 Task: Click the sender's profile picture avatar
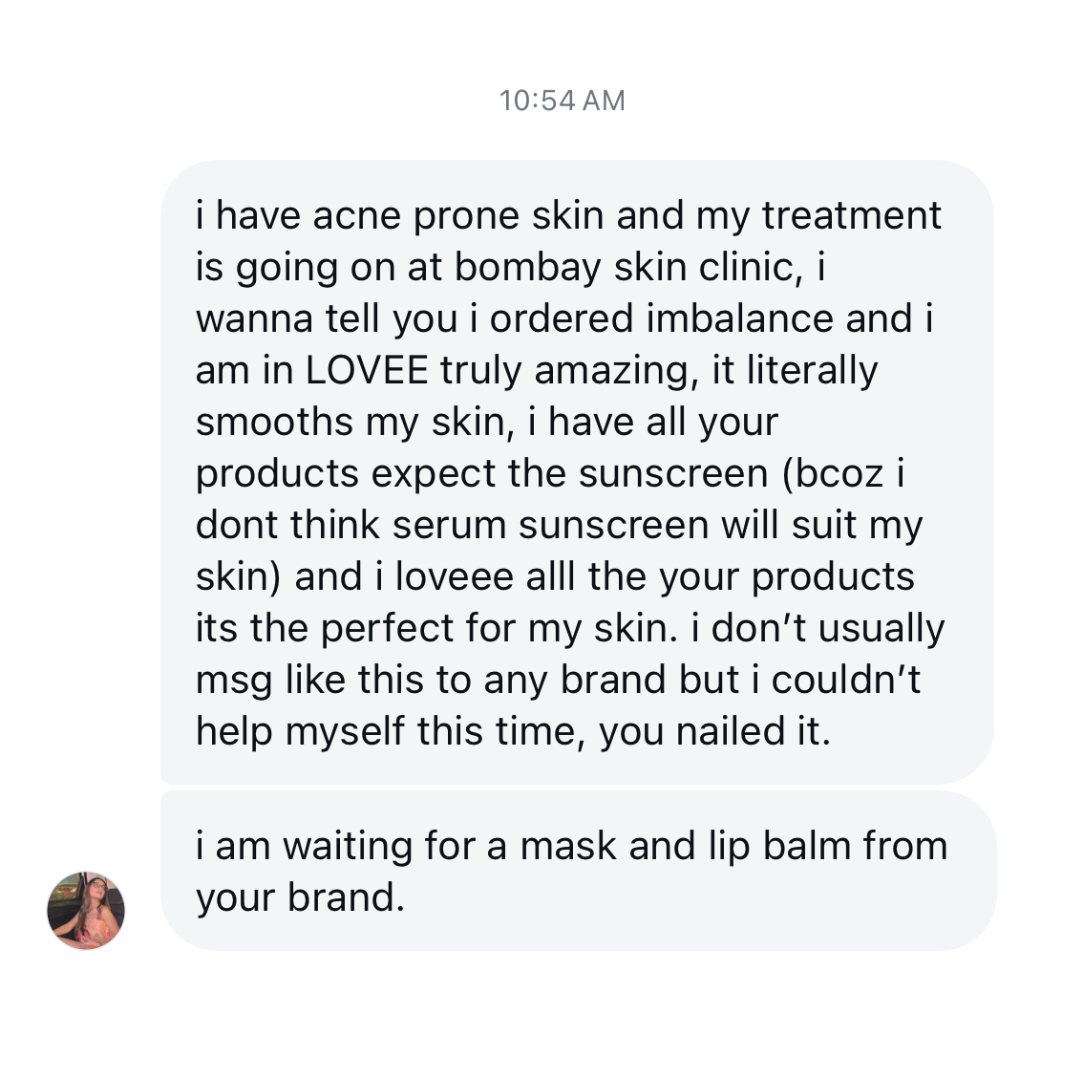click(86, 910)
